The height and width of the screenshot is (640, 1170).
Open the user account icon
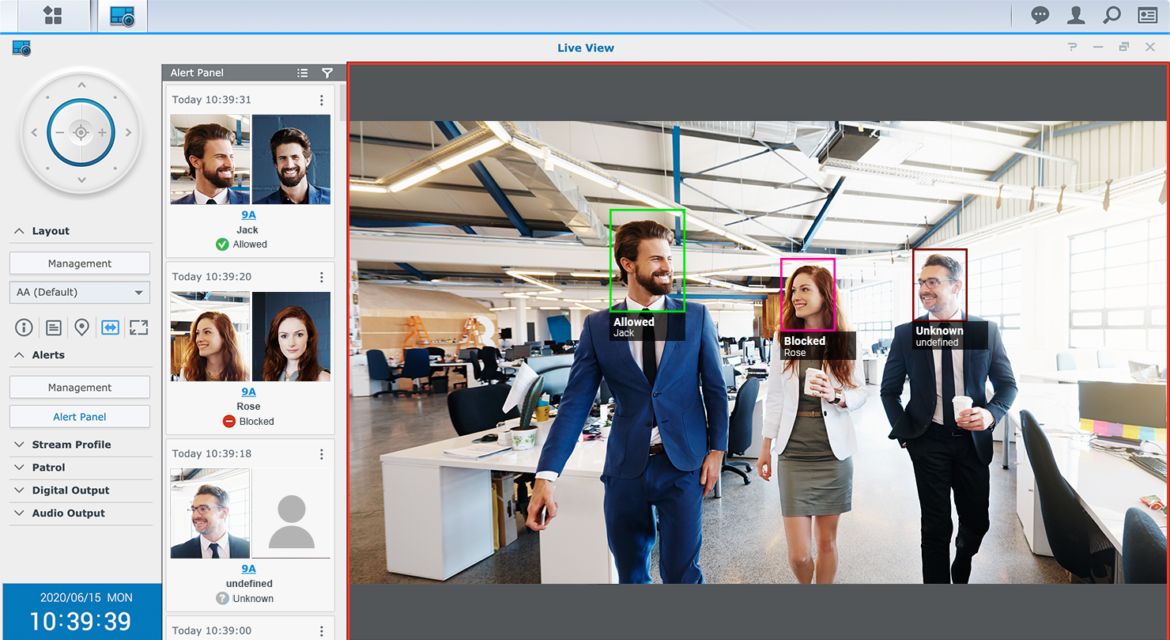pos(1075,15)
